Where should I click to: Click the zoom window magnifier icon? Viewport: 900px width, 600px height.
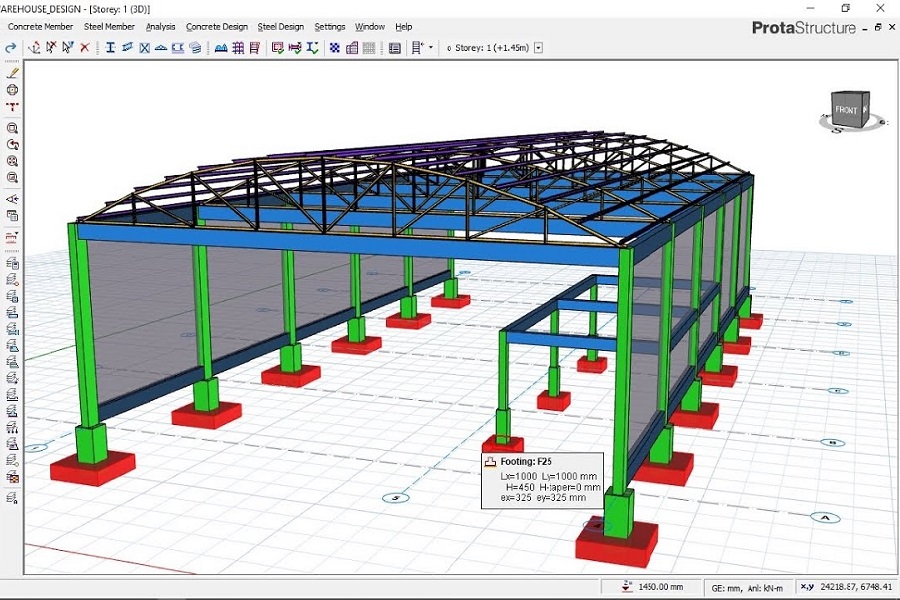point(12,128)
